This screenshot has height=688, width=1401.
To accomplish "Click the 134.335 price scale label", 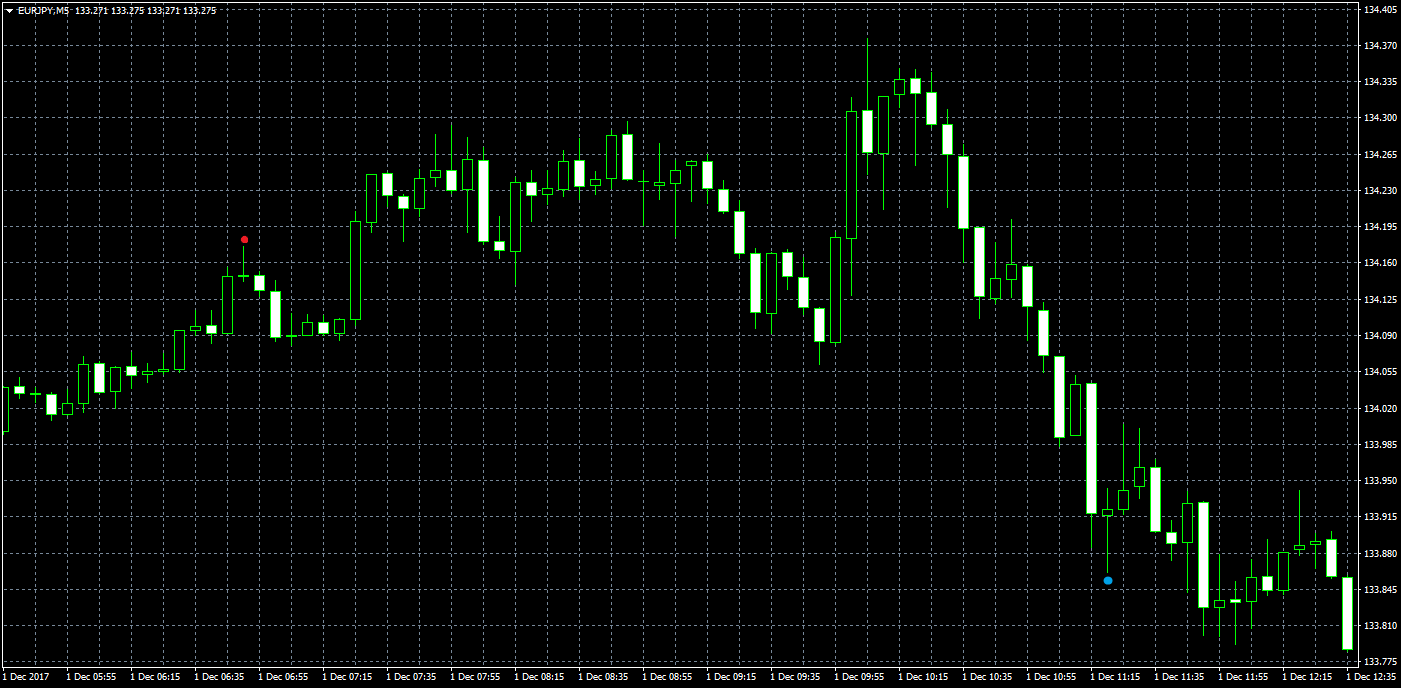I will click(1379, 82).
